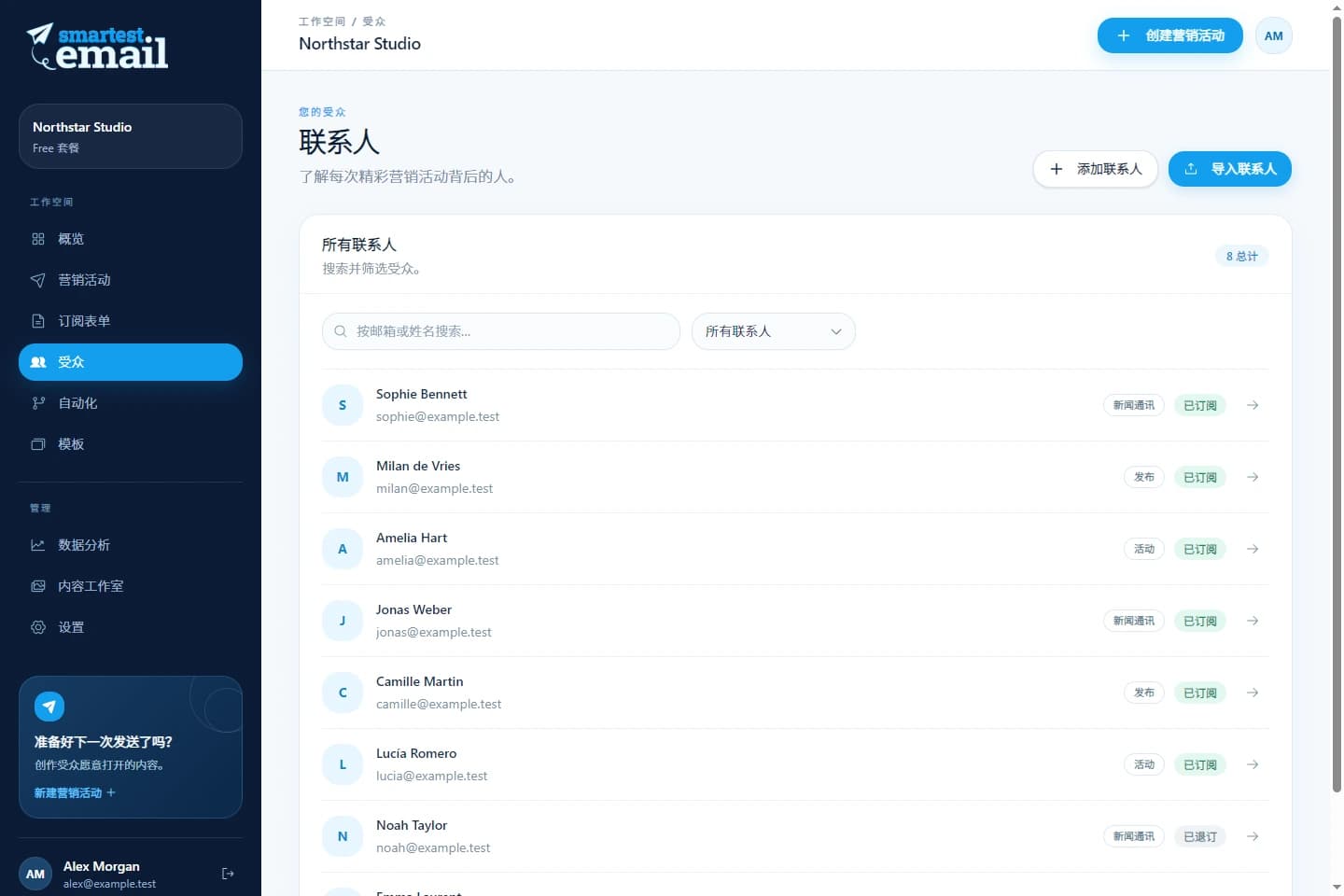Go to 受众 menu item
This screenshot has width=1344, height=896.
pyautogui.click(x=131, y=362)
